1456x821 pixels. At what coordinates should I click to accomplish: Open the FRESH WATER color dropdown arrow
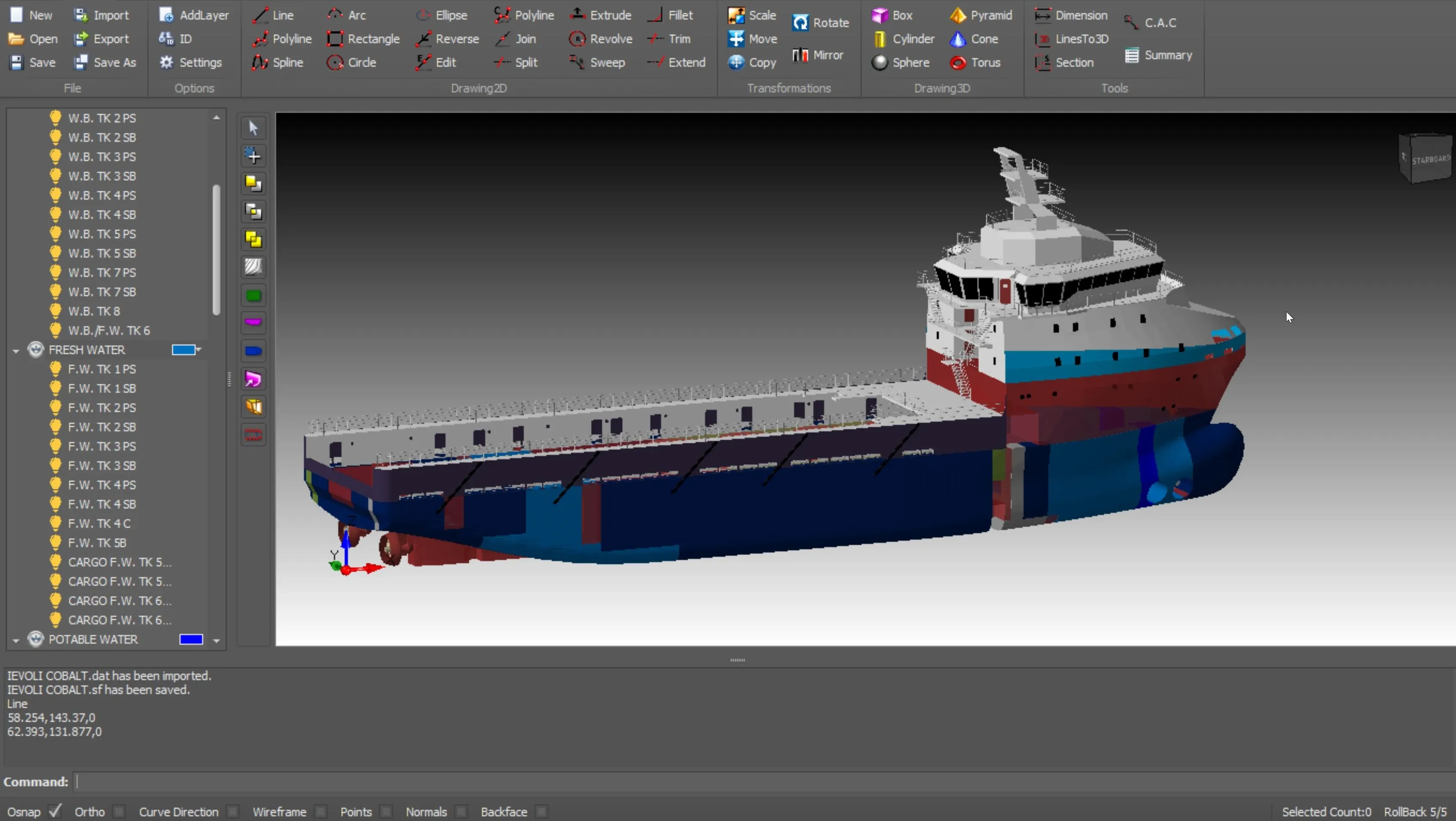pyautogui.click(x=199, y=350)
